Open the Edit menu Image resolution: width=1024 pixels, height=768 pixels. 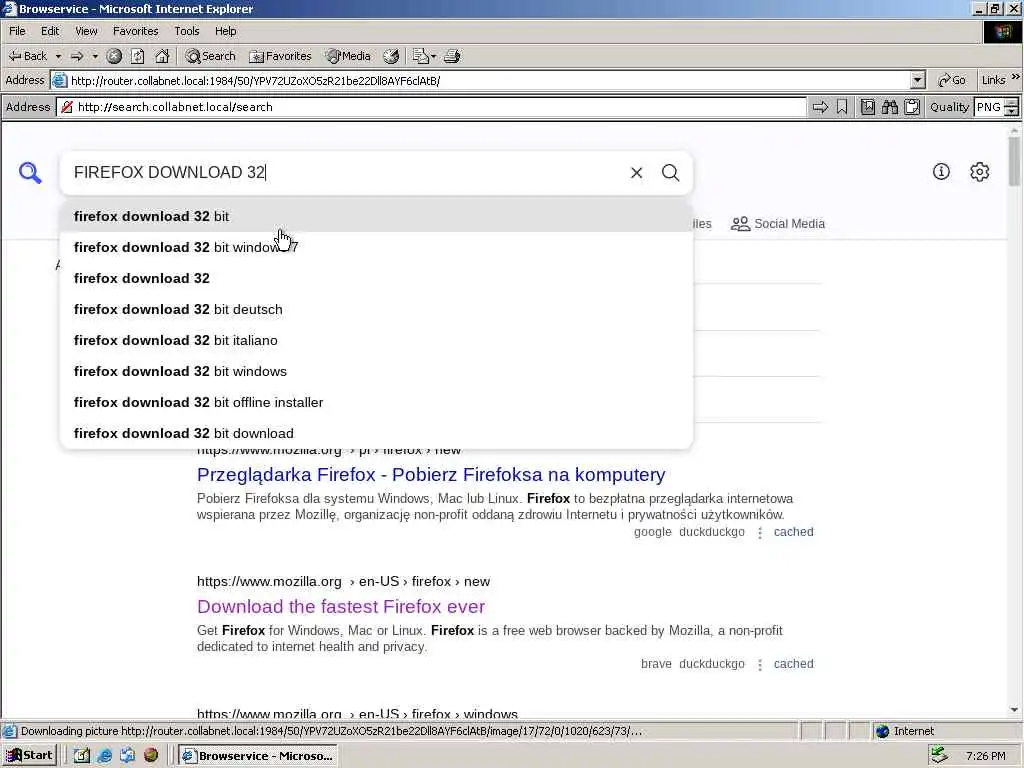[x=50, y=31]
